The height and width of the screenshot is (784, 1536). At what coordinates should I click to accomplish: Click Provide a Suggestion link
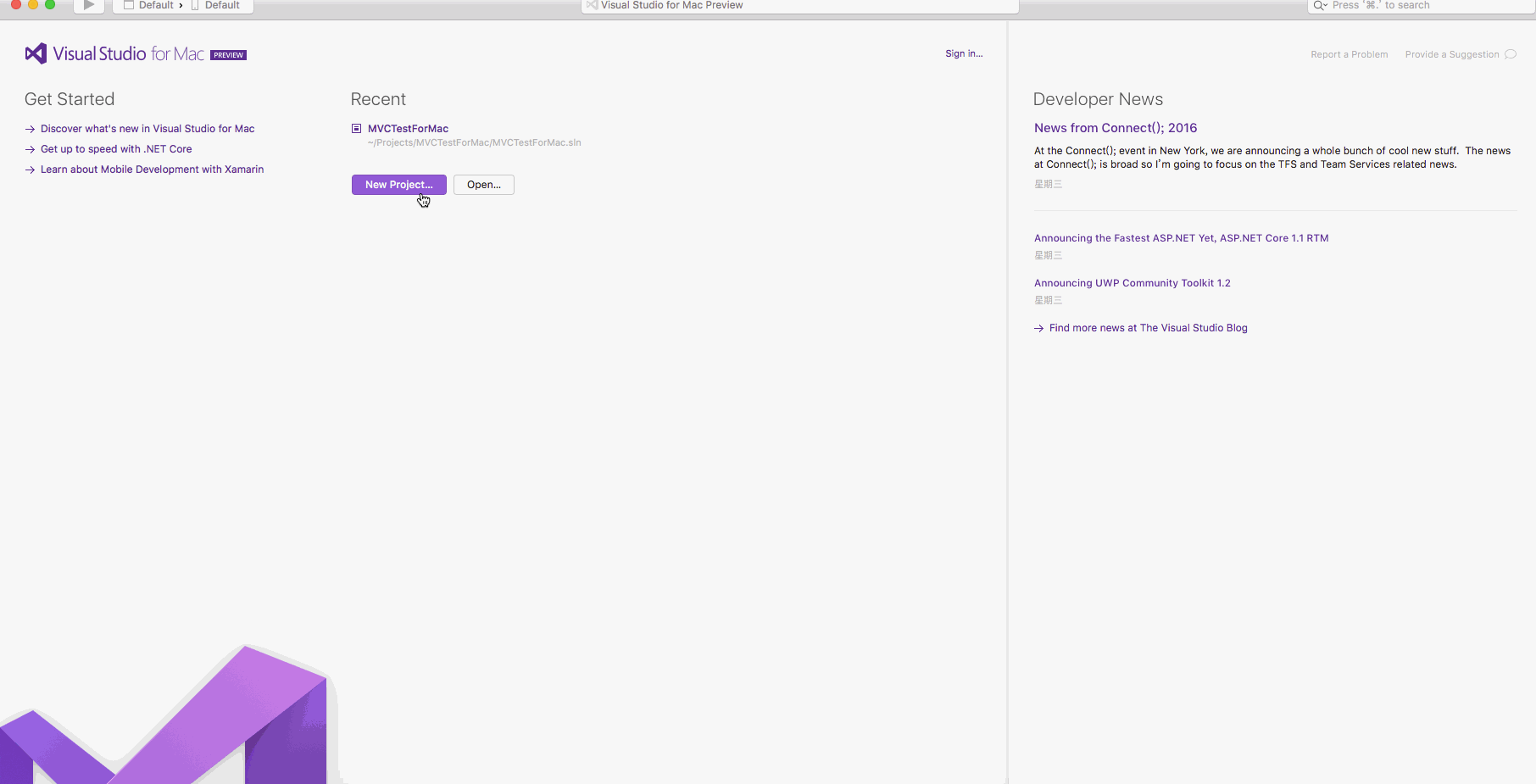point(1452,54)
